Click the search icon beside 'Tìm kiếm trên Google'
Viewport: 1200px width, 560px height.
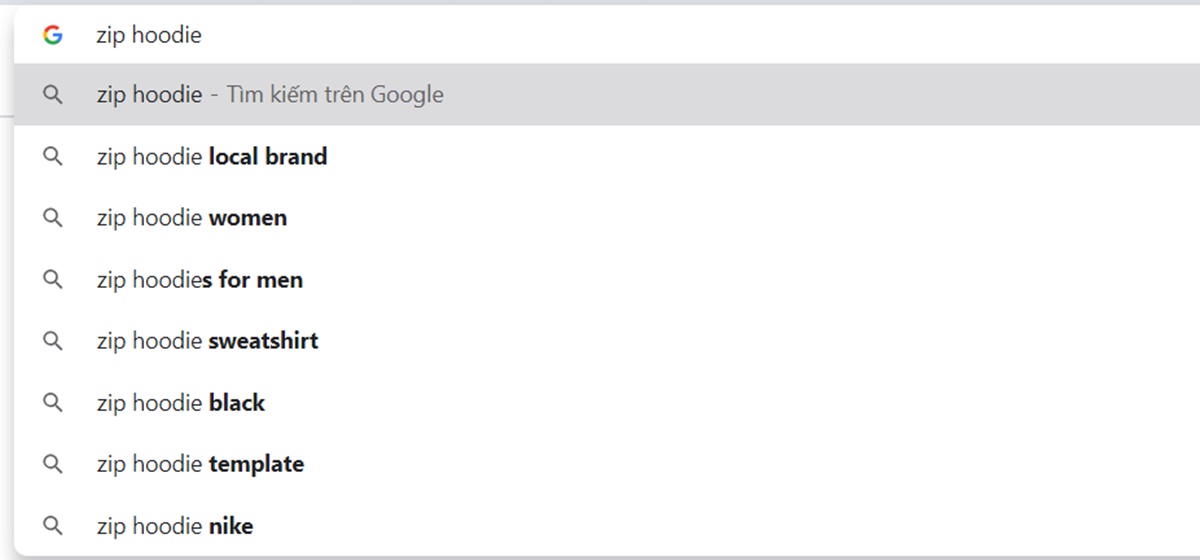pyautogui.click(x=53, y=95)
